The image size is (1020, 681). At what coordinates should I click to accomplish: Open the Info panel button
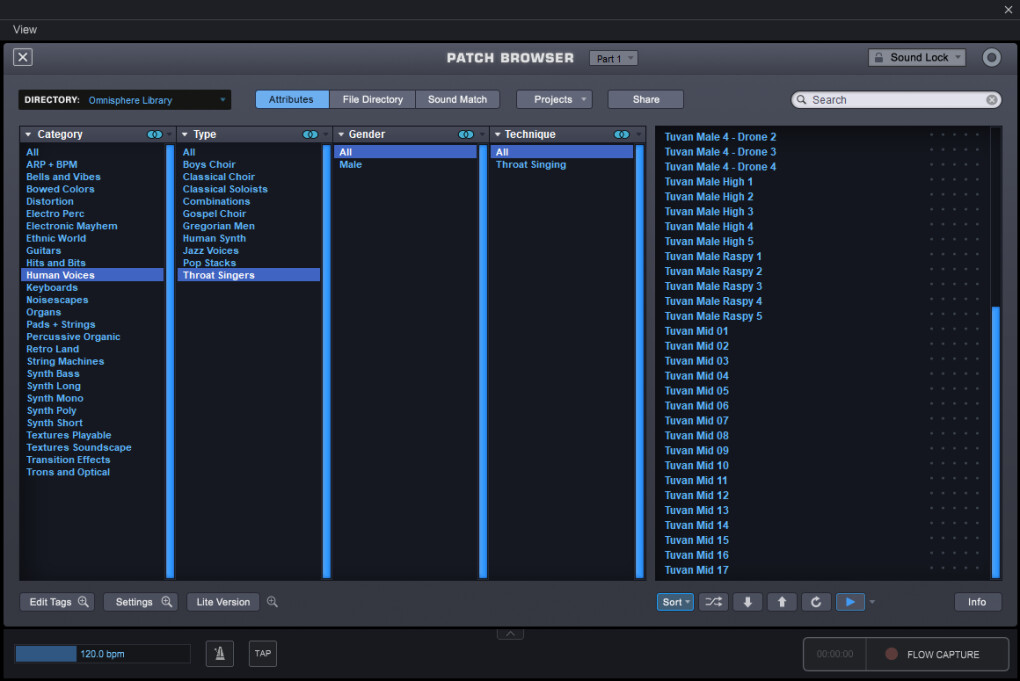(977, 602)
